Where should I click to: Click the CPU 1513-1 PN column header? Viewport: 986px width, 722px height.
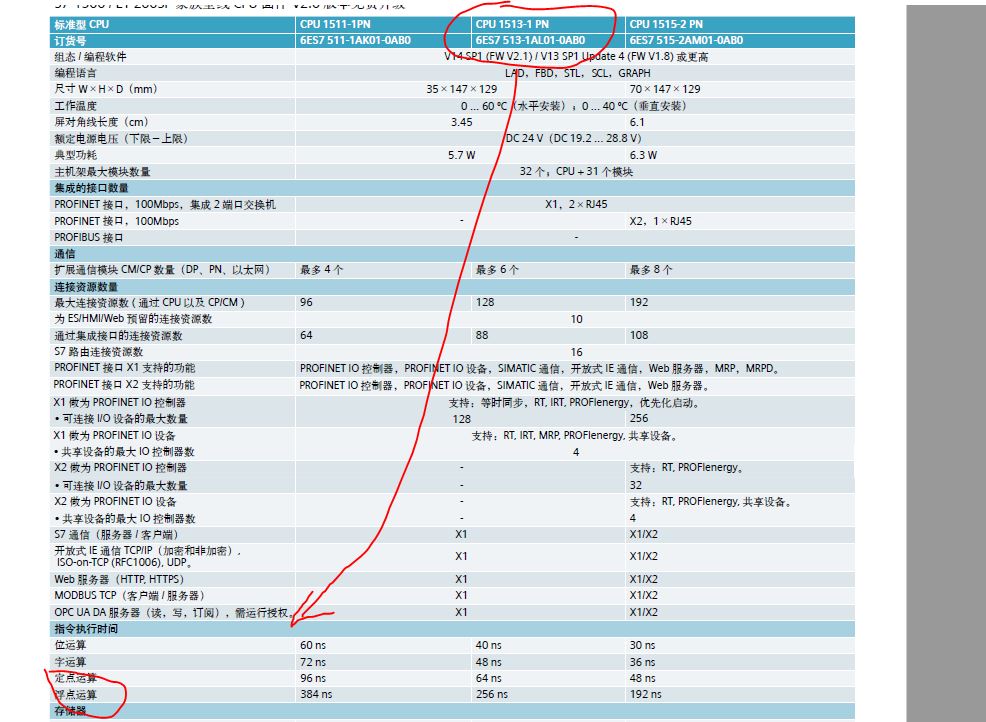(512, 24)
